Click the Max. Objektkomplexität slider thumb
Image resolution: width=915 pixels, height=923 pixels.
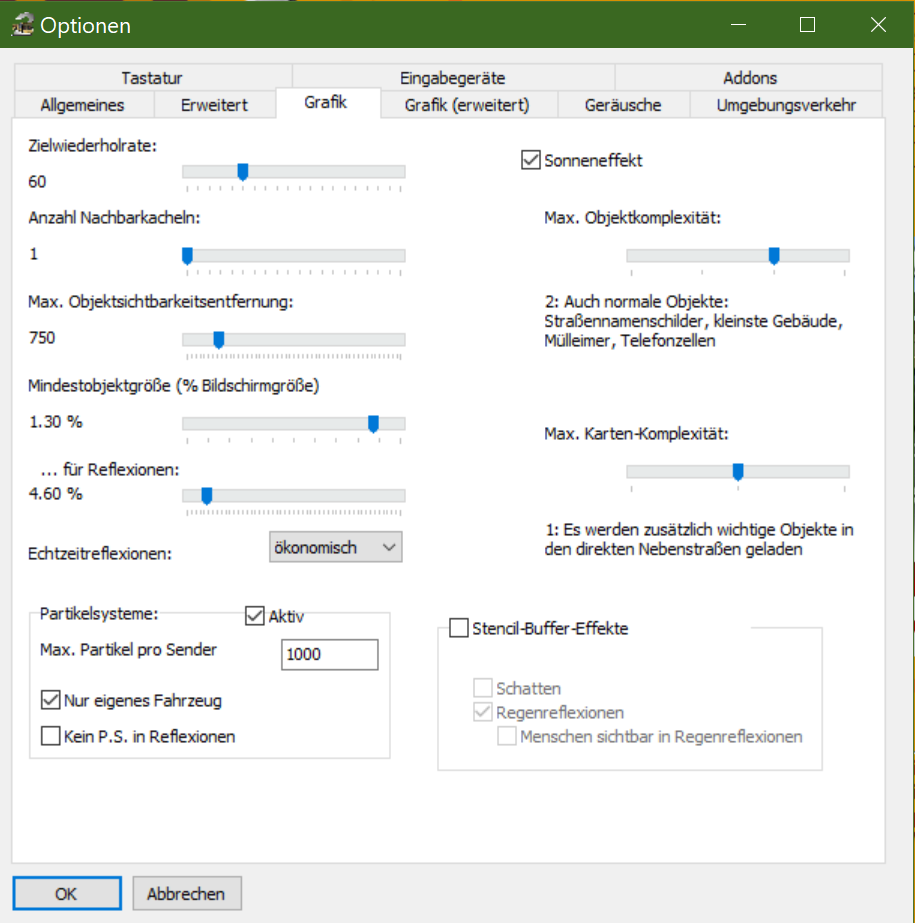click(774, 256)
